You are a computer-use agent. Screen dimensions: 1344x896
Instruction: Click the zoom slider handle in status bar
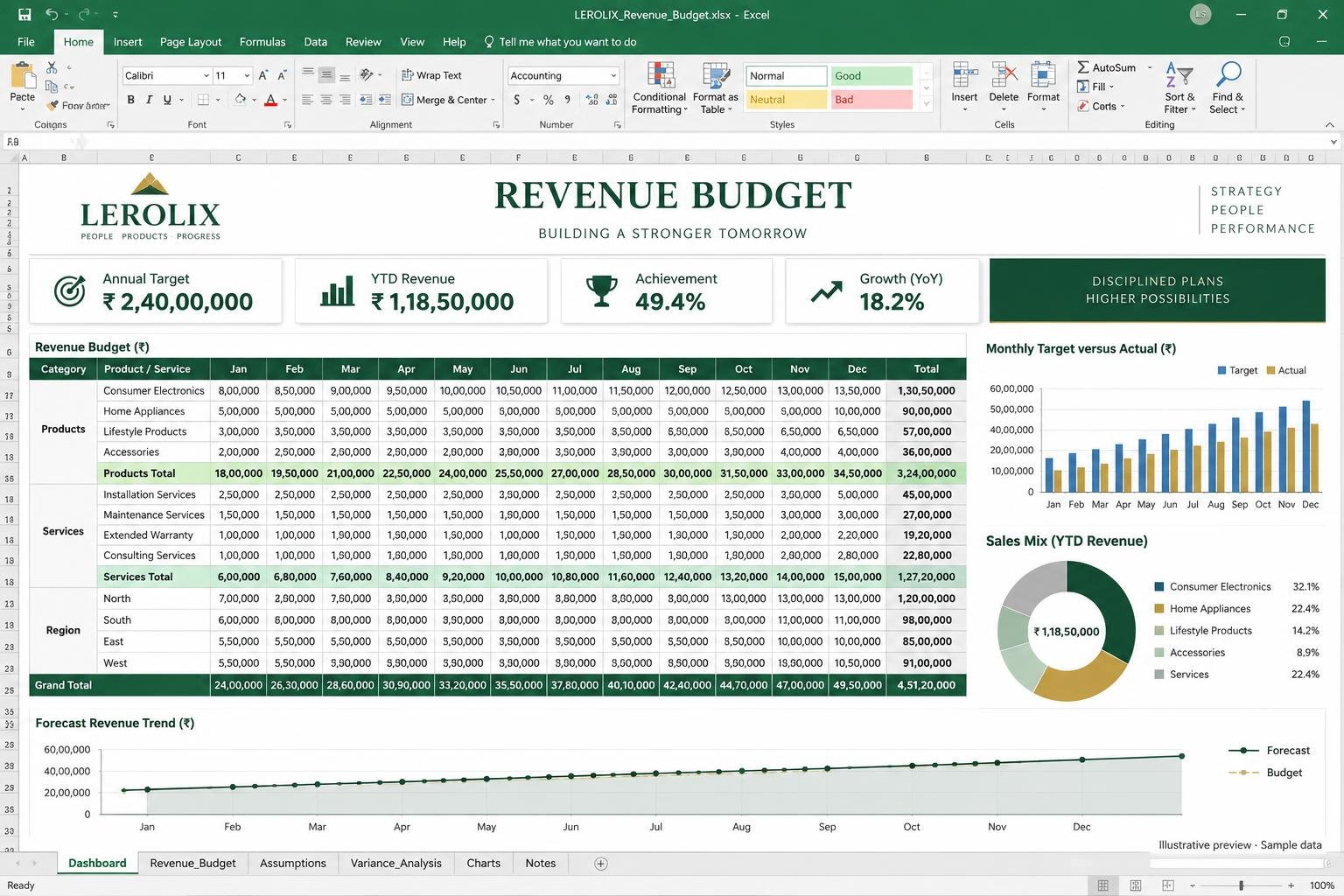coord(1241,885)
